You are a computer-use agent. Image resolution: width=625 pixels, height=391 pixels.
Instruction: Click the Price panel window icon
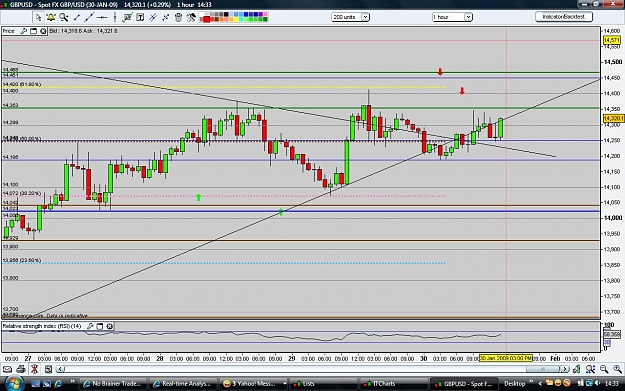33,31
